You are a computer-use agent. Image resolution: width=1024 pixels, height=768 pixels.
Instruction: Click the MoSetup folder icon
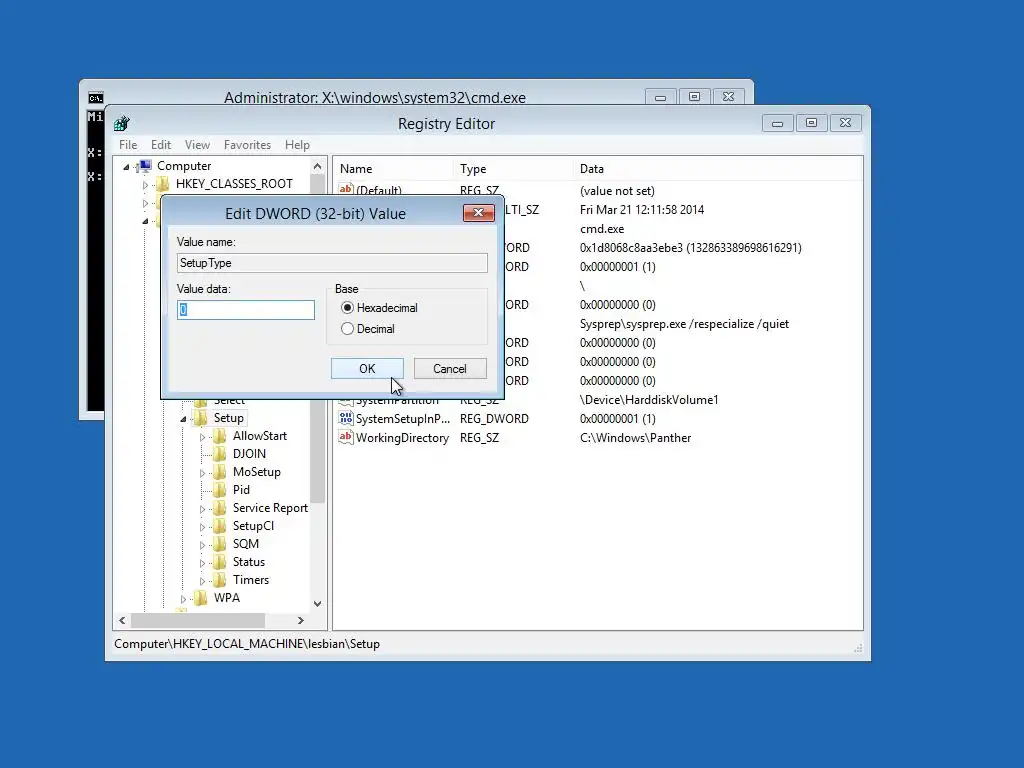tap(220, 472)
